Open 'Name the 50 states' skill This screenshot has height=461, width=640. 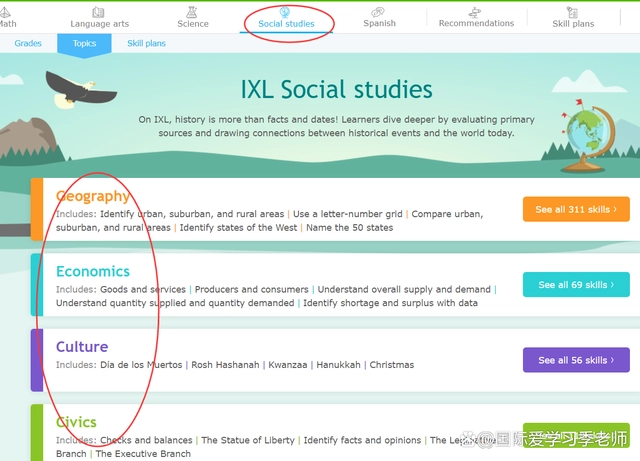point(349,227)
